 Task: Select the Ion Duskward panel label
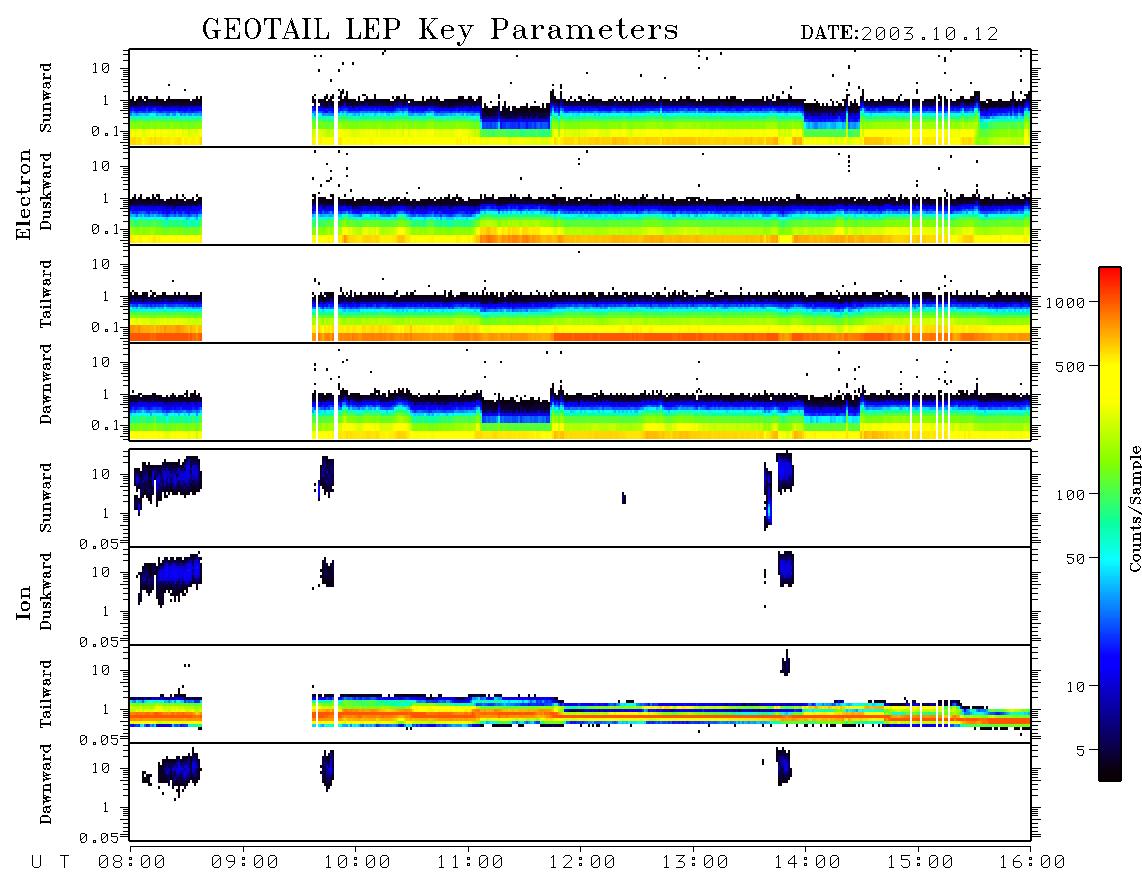click(45, 591)
